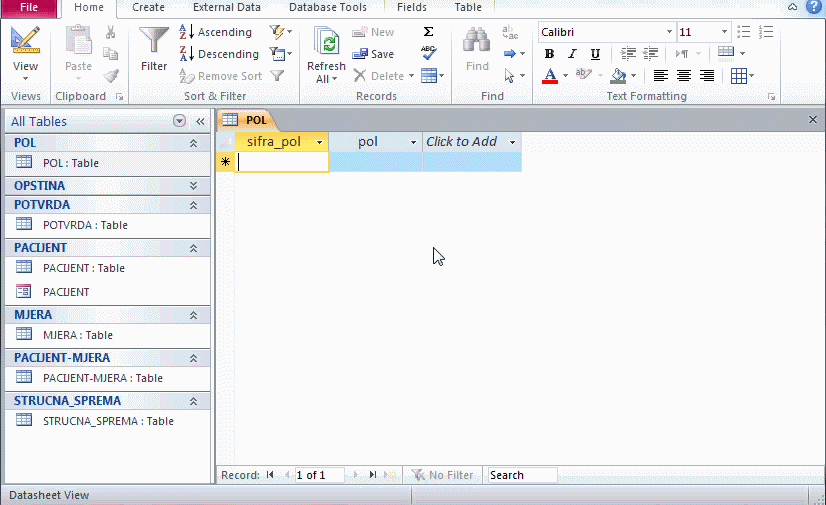The image size is (826, 505).
Task: Open the Database Tools tab
Action: [x=327, y=7]
